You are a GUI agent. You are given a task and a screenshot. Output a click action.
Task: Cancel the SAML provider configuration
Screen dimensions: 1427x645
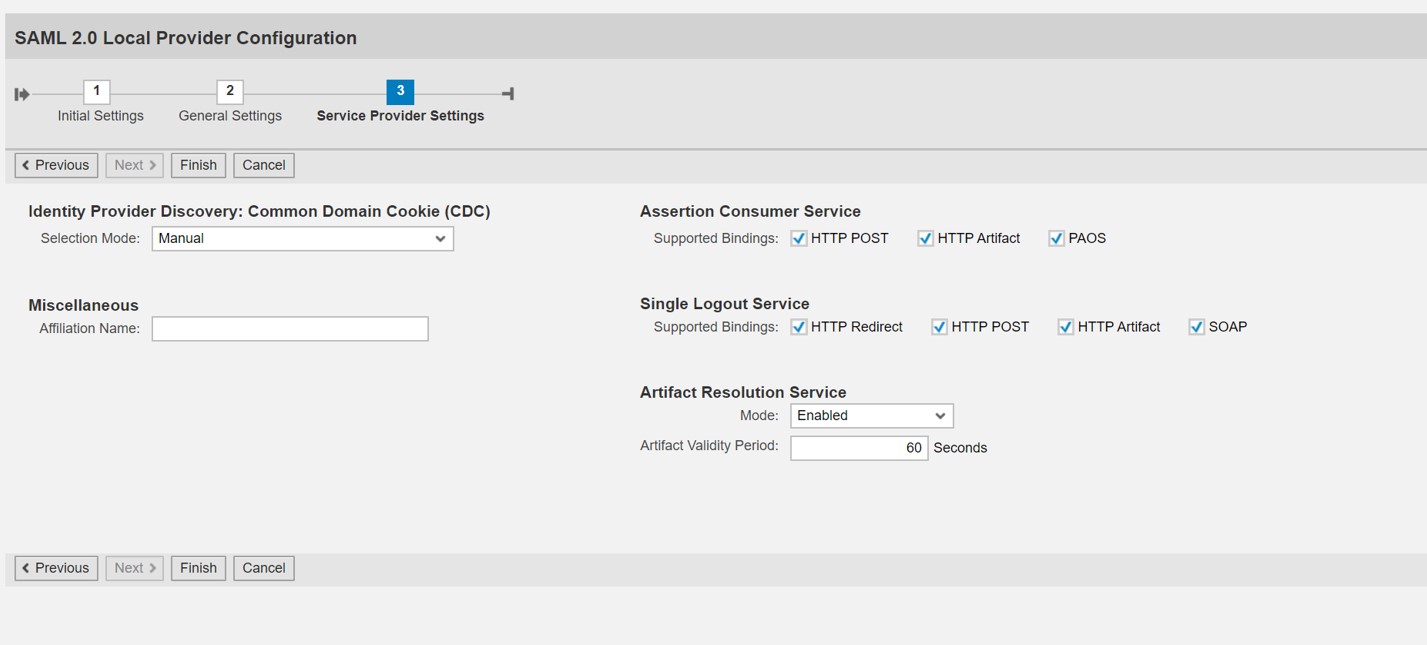pyautogui.click(x=263, y=164)
